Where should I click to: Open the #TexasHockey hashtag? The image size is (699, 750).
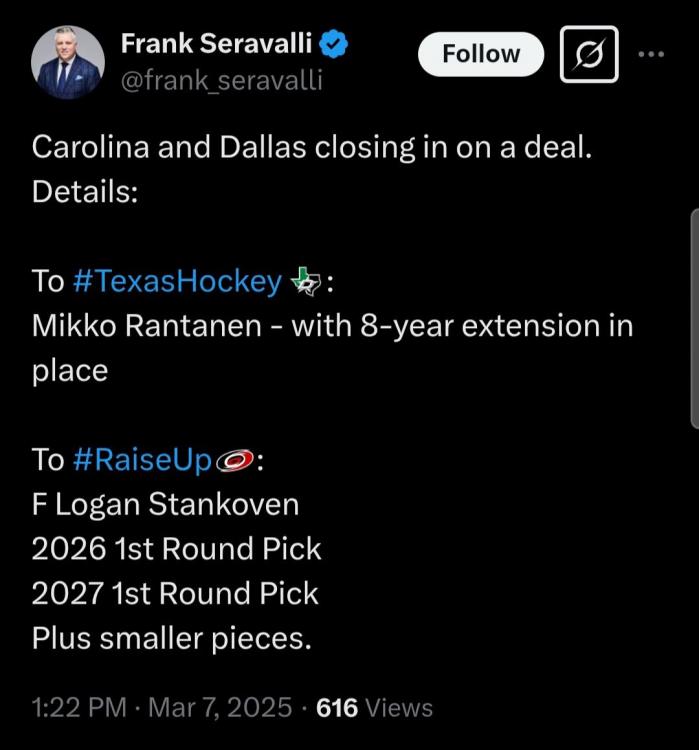178,283
